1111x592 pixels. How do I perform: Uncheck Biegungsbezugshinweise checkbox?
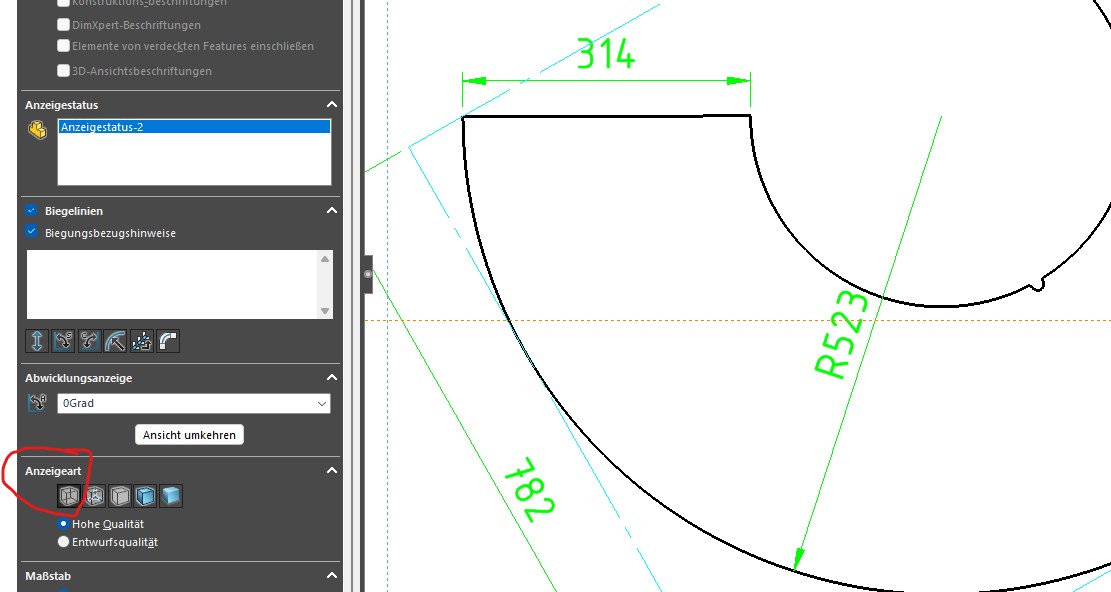(31, 232)
